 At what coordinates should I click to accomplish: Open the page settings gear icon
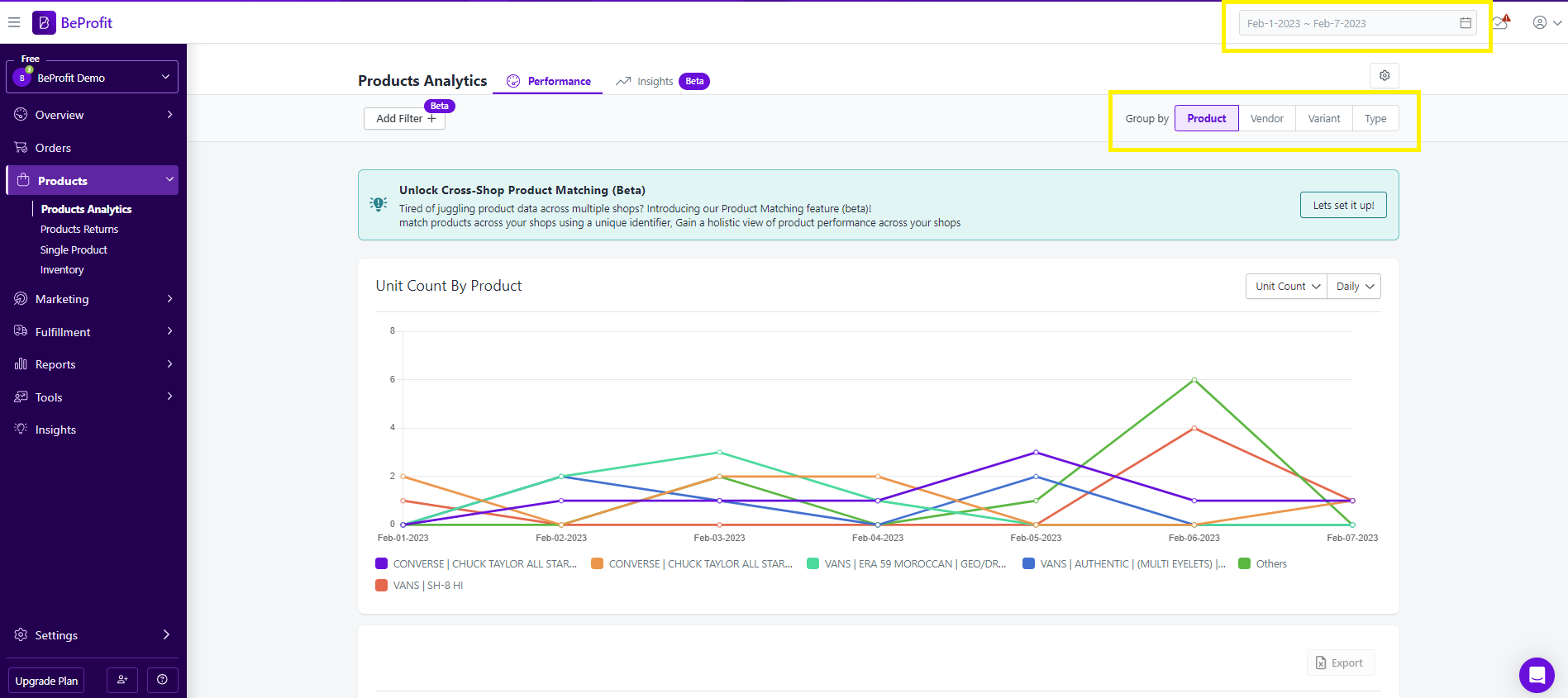(x=1385, y=75)
